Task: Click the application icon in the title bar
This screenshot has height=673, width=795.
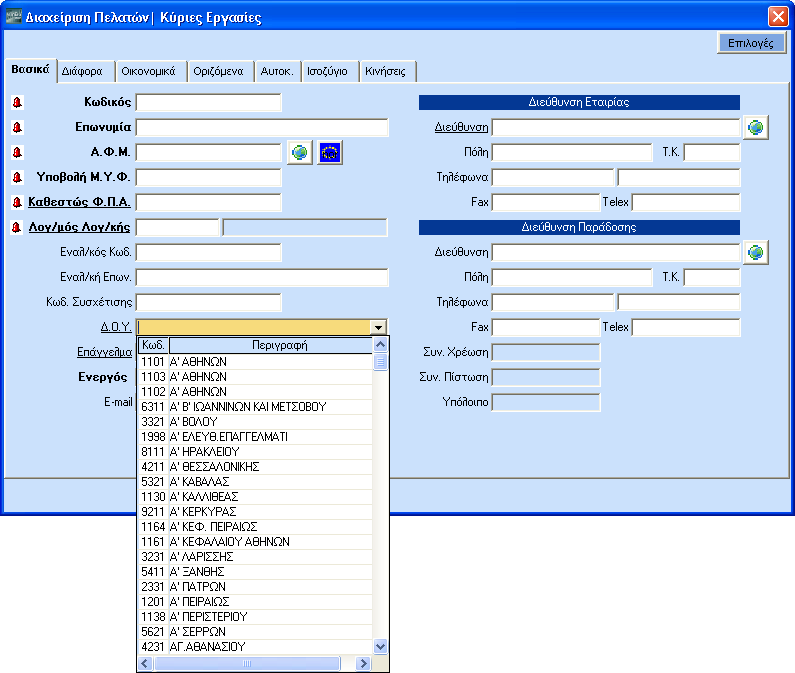Action: click(13, 16)
